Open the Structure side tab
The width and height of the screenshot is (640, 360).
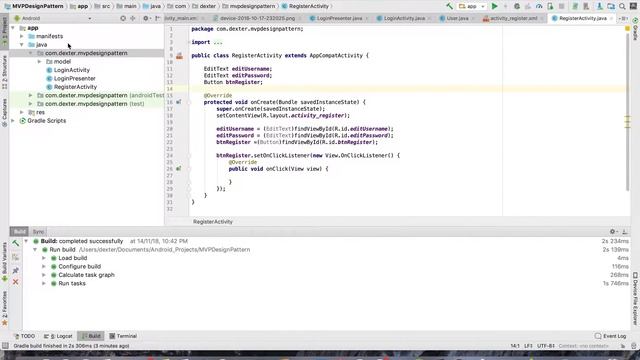pos(4,73)
